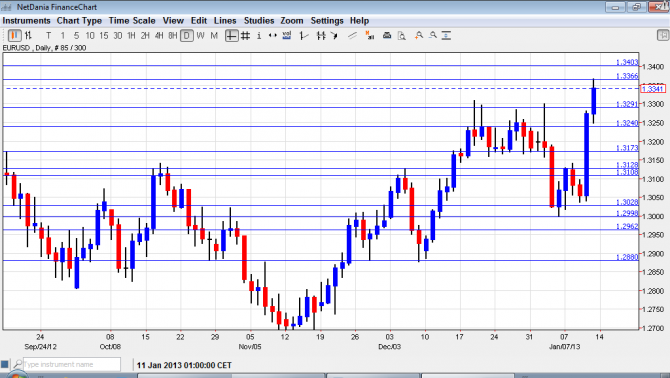
Task: Click the print chart icon
Action: coord(387,36)
